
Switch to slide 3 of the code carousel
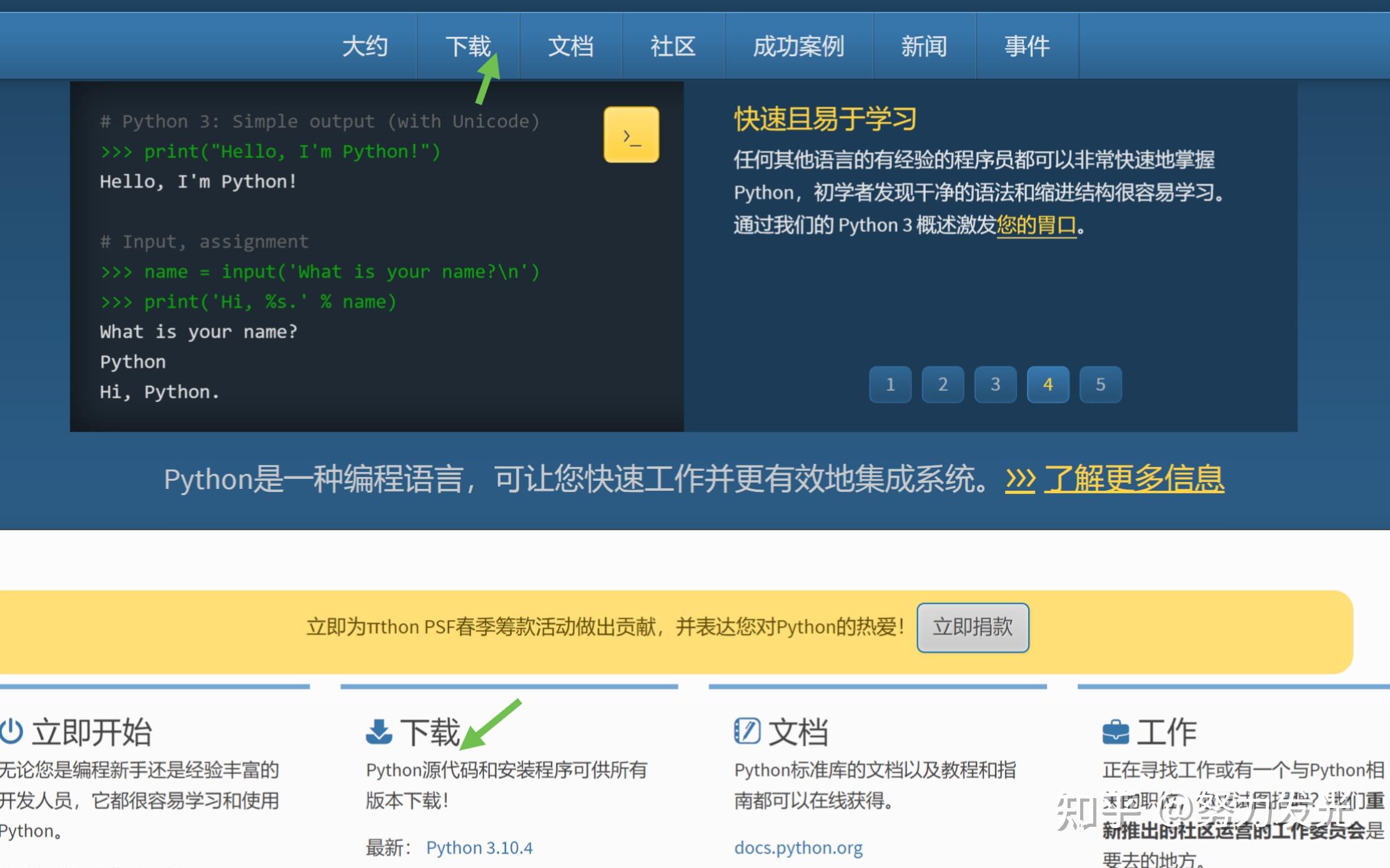tap(995, 385)
